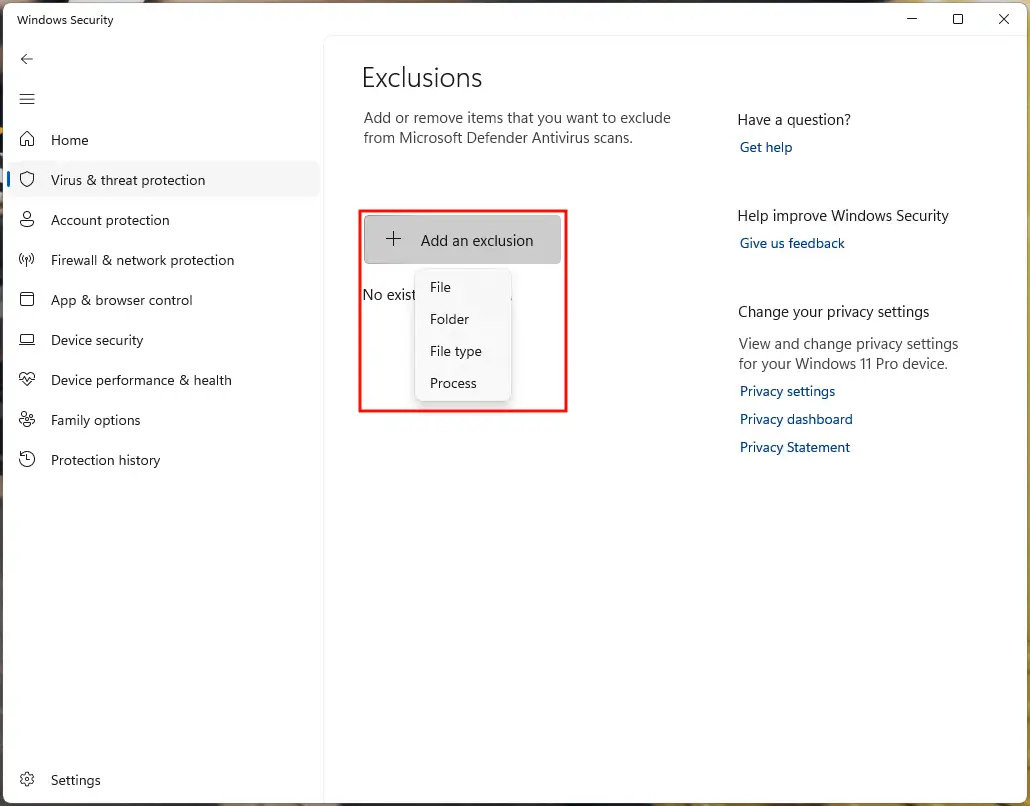Click the Account protection person icon

(27, 219)
